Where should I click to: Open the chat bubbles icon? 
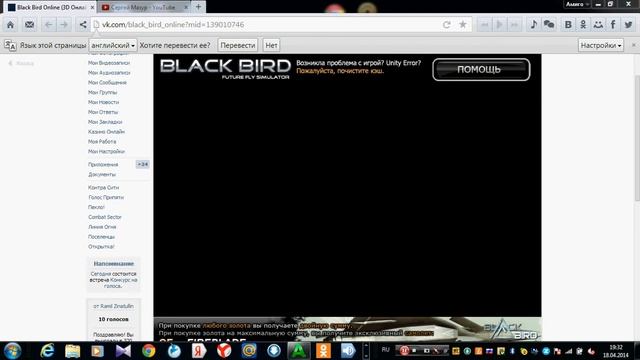tap(549, 25)
